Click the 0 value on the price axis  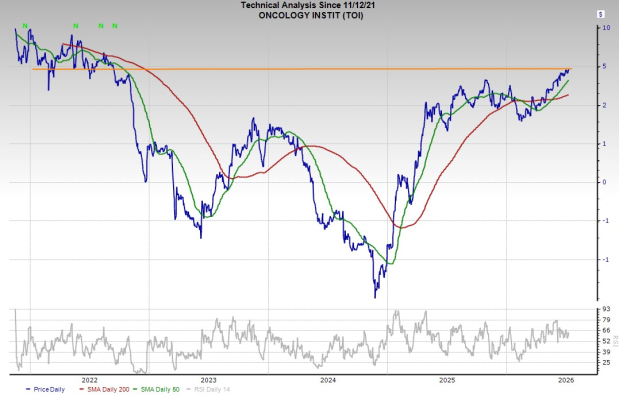(x=604, y=182)
